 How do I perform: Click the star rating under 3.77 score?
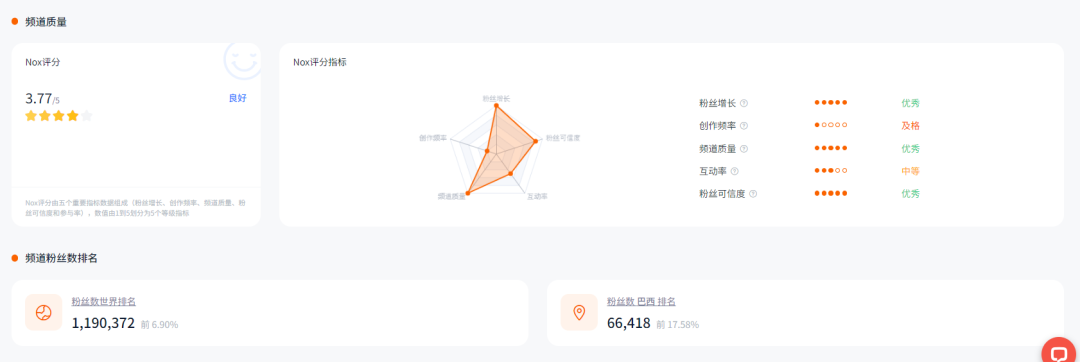point(59,116)
